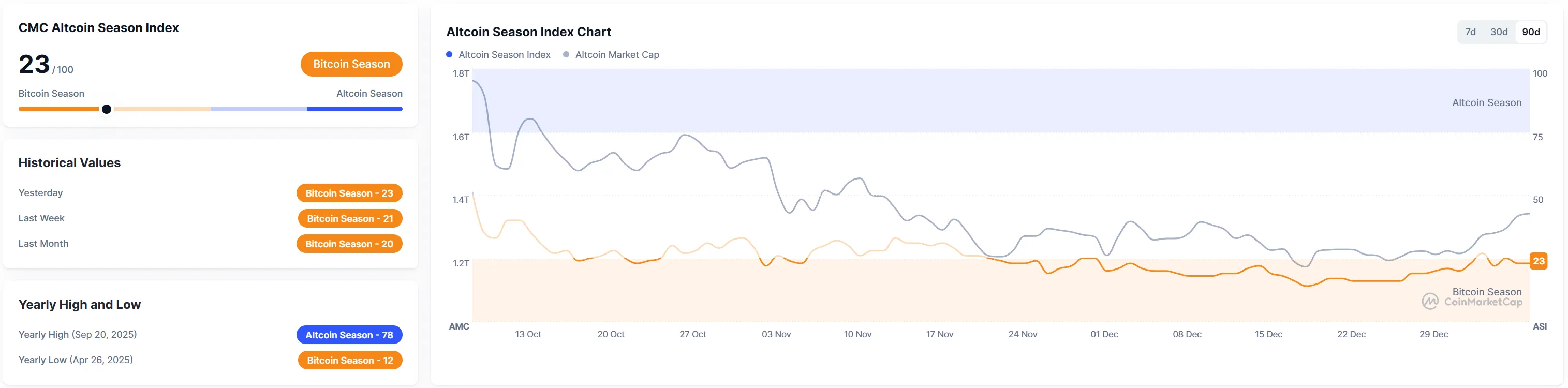Click the CoinMarketCap watermark logo icon

click(x=1430, y=301)
